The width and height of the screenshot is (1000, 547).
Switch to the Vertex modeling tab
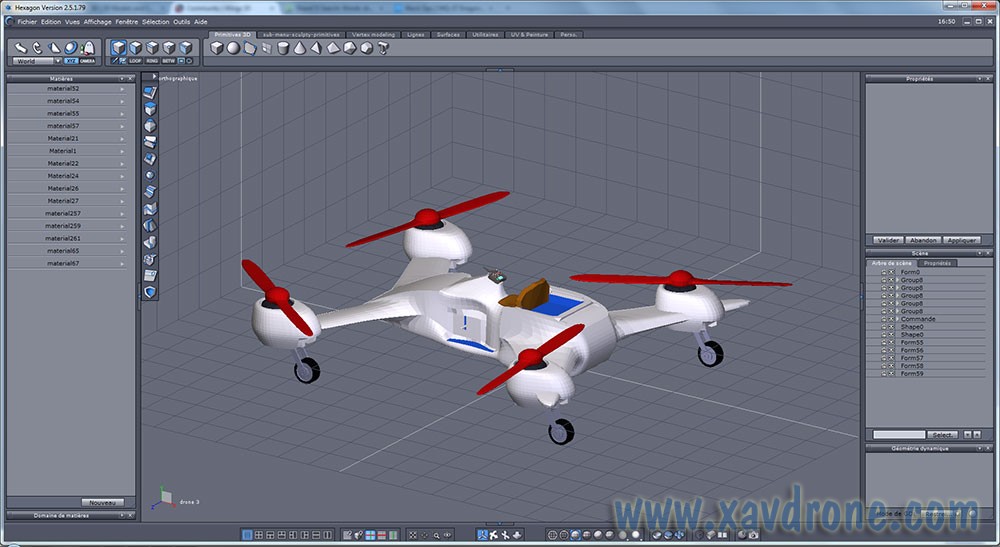coord(373,34)
